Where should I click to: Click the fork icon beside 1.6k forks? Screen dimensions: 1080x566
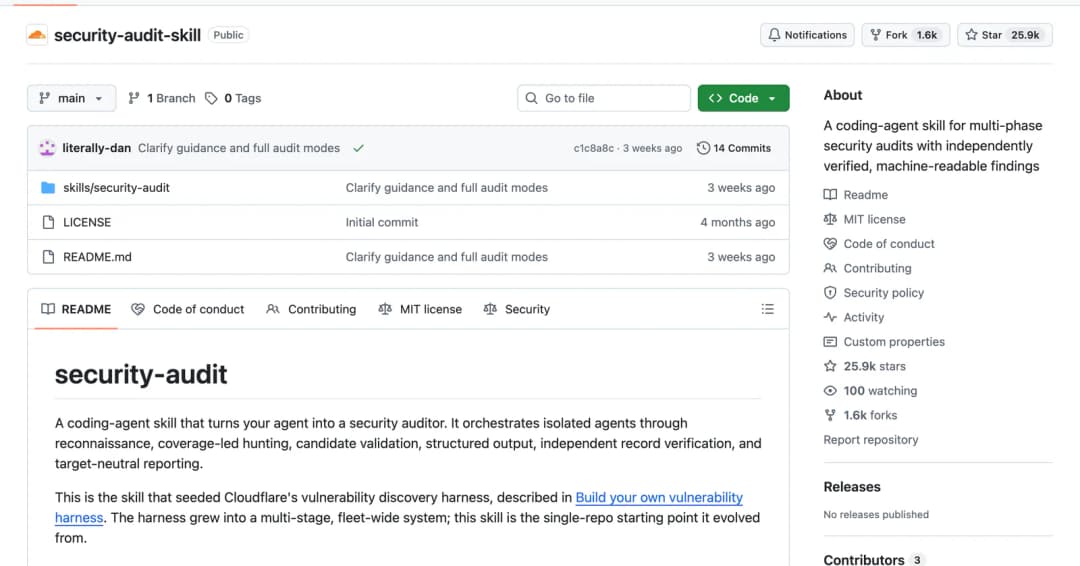click(x=830, y=415)
